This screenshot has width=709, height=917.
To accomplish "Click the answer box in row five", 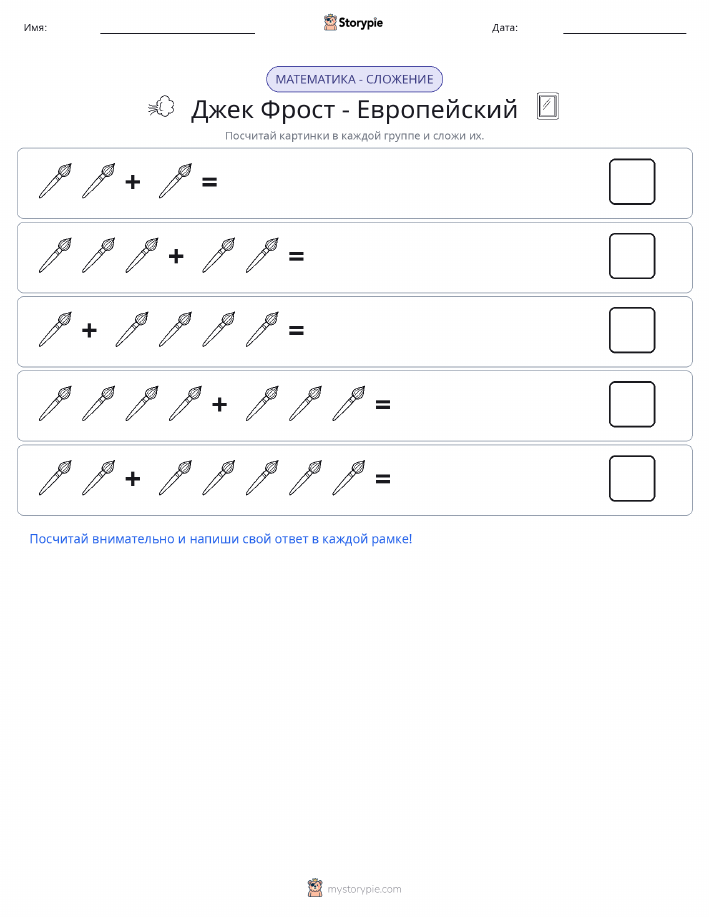I will (632, 478).
